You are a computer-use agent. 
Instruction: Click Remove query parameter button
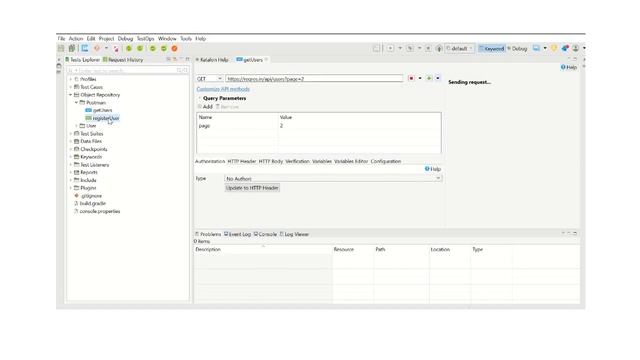[227, 107]
